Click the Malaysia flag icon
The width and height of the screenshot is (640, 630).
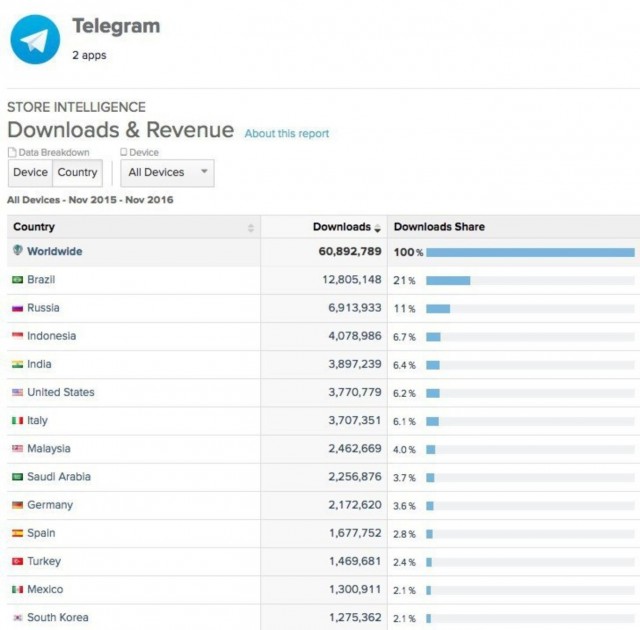pos(18,448)
